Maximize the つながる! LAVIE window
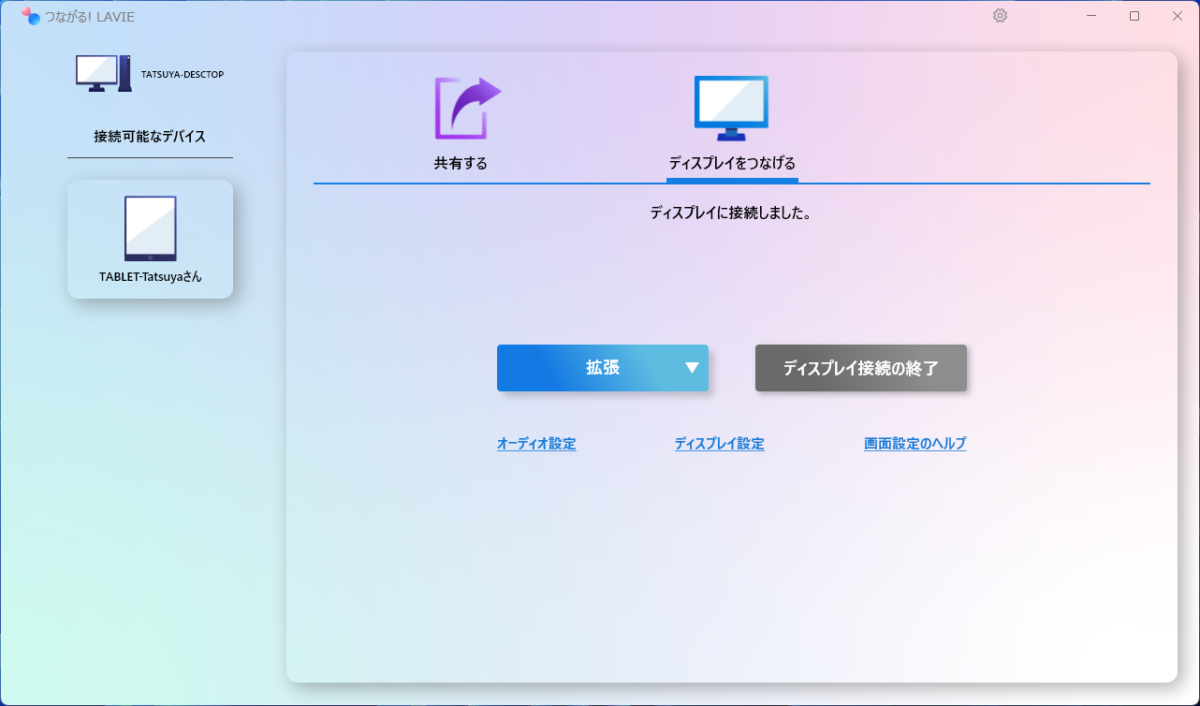 [1134, 16]
